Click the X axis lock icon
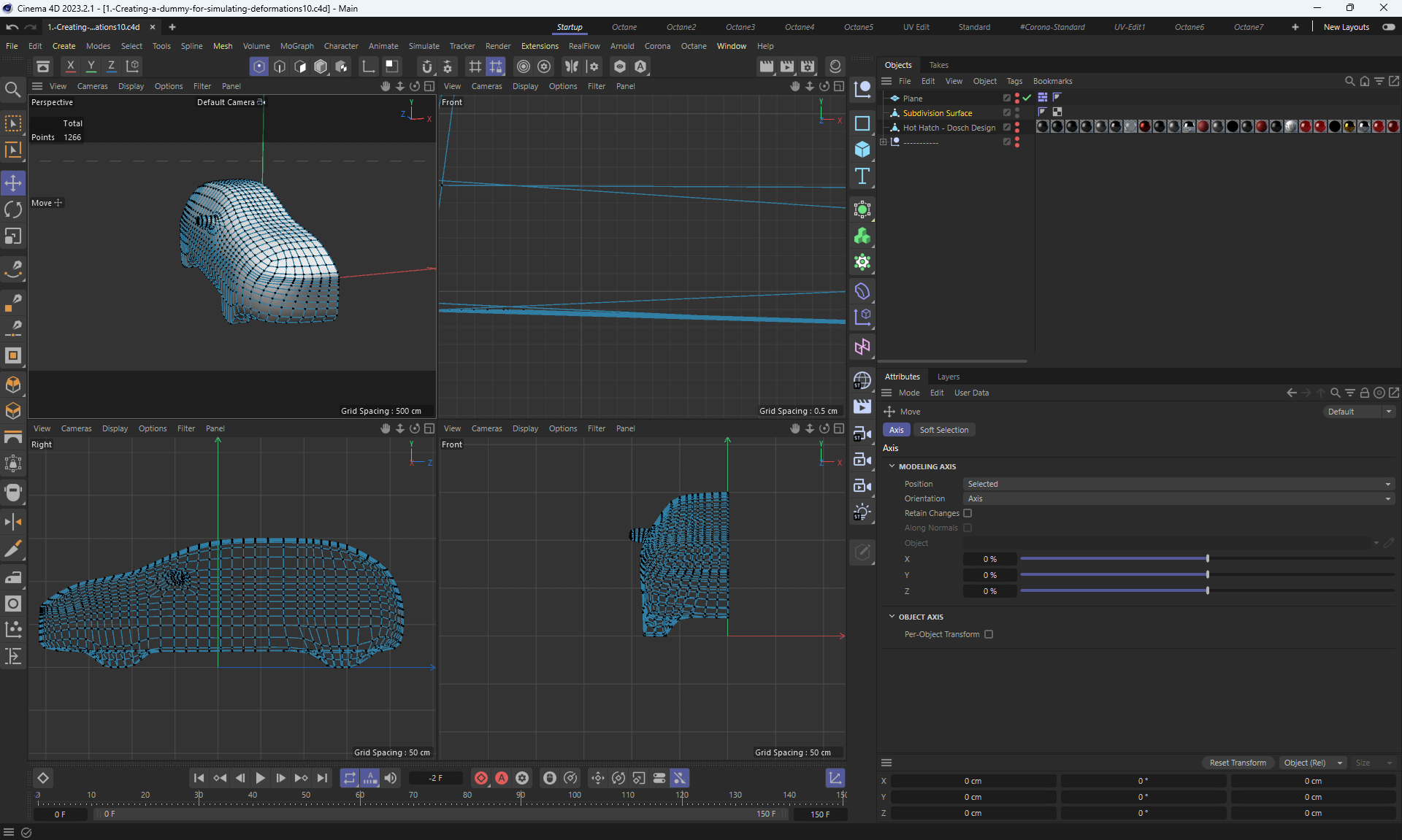This screenshot has height=840, width=1402. click(x=70, y=66)
